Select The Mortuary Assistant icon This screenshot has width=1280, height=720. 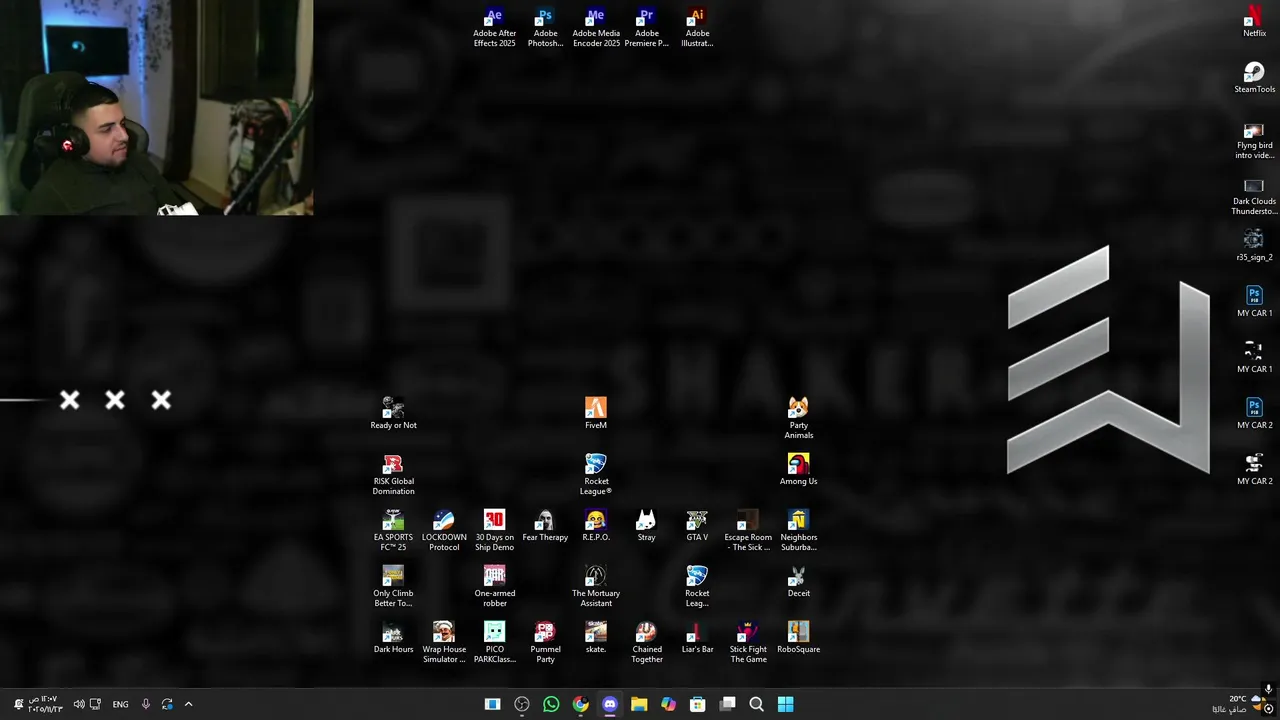tap(596, 587)
